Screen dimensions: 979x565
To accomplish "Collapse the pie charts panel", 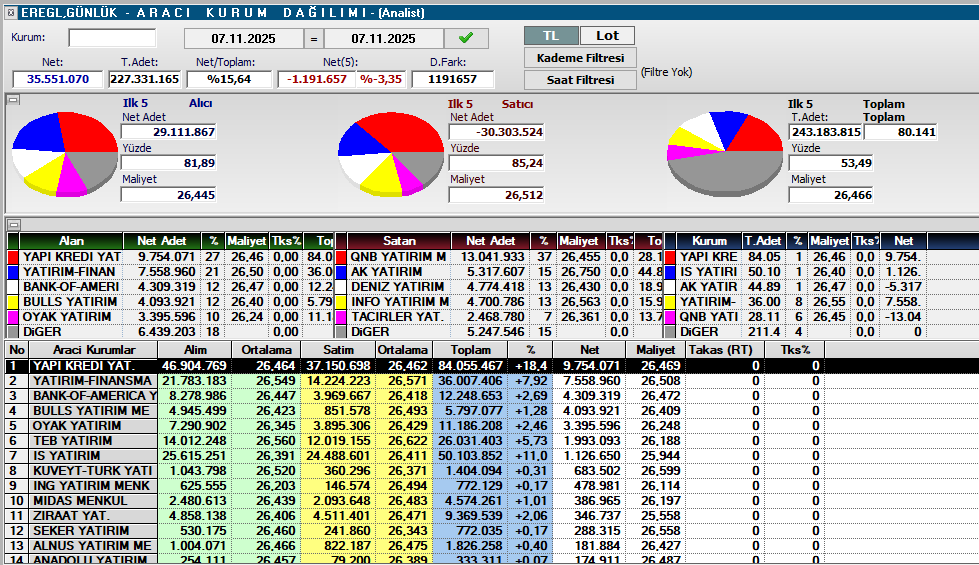I will [13, 99].
